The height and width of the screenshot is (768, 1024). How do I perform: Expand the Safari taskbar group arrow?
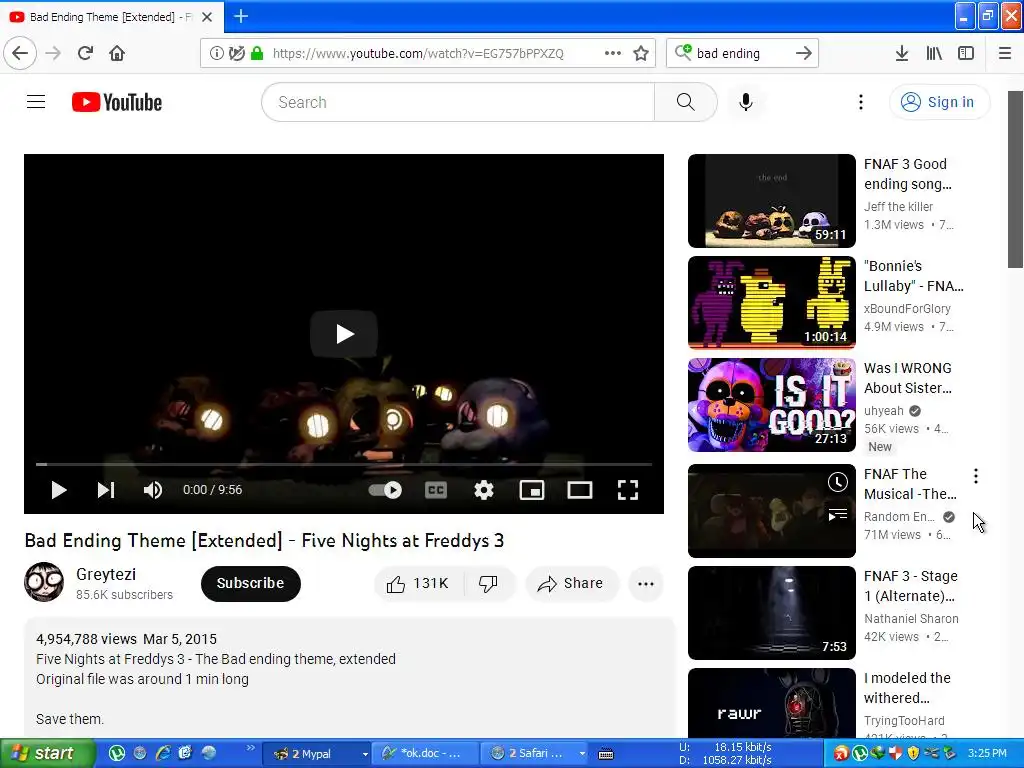(581, 754)
